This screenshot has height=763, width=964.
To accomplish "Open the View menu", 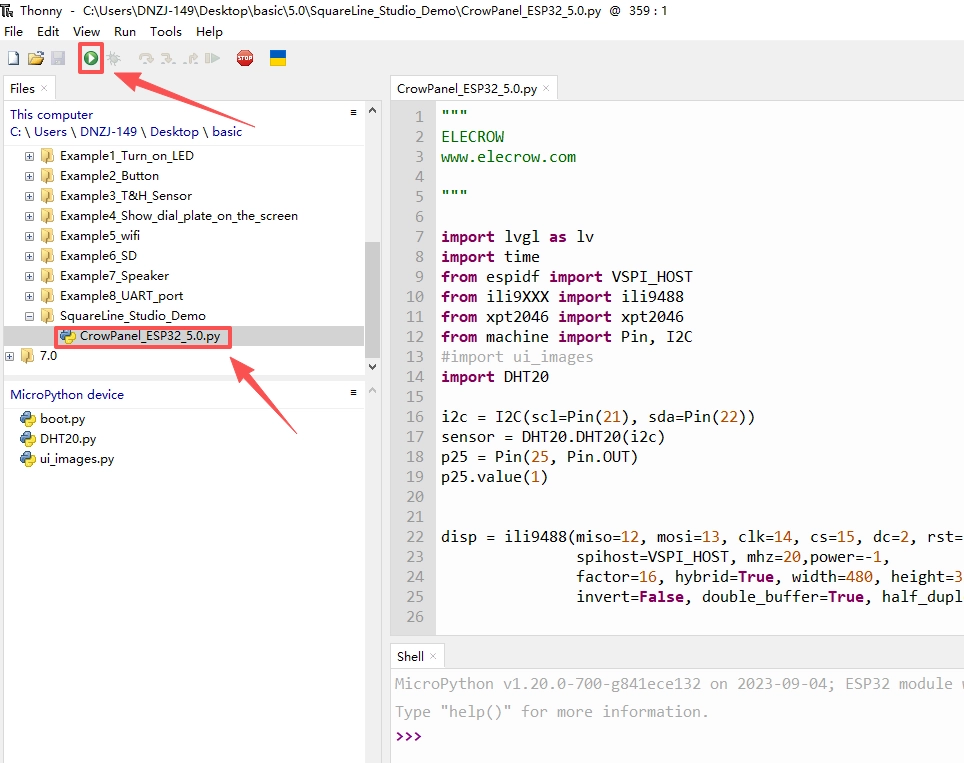I will [86, 31].
